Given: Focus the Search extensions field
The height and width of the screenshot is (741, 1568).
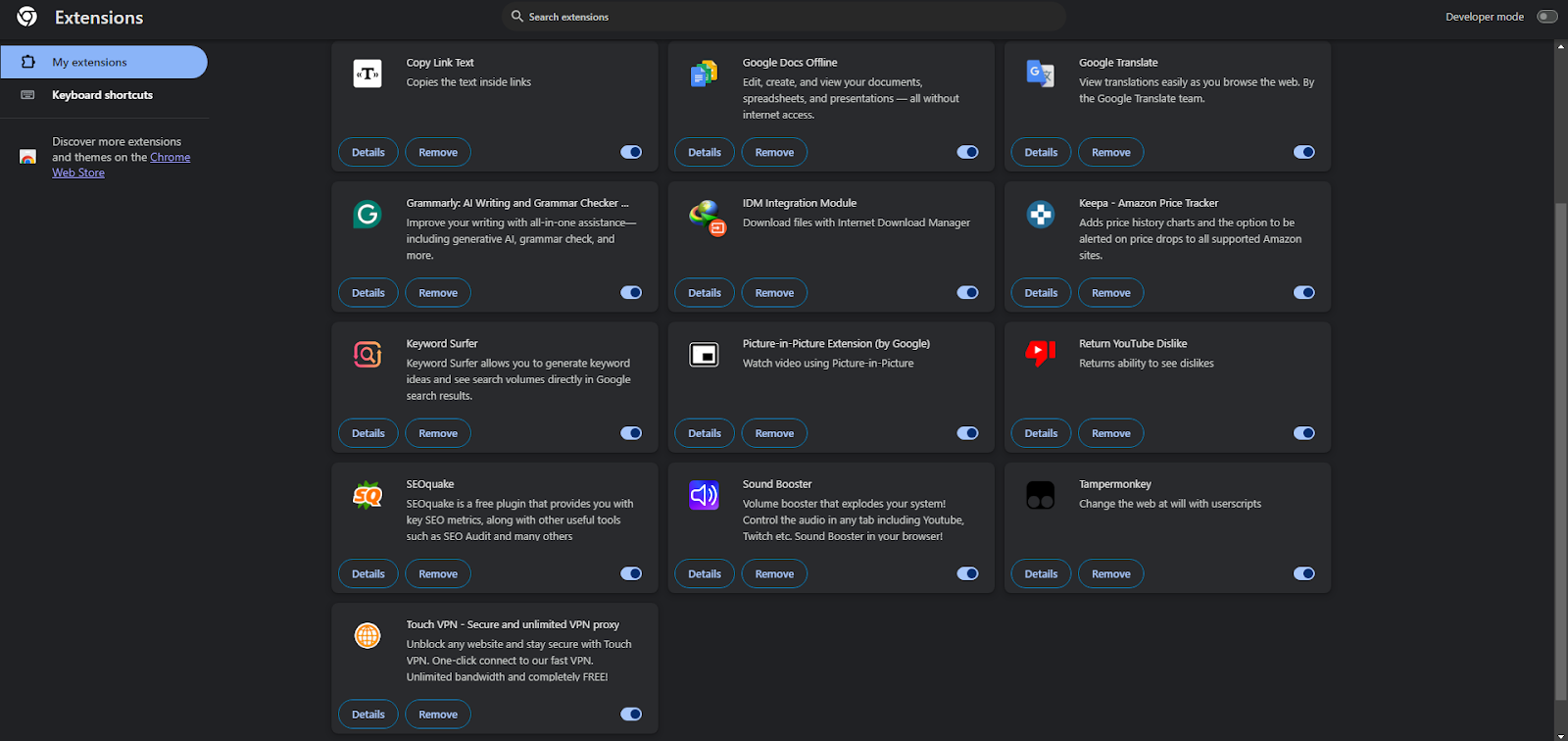Looking at the screenshot, I should (784, 17).
